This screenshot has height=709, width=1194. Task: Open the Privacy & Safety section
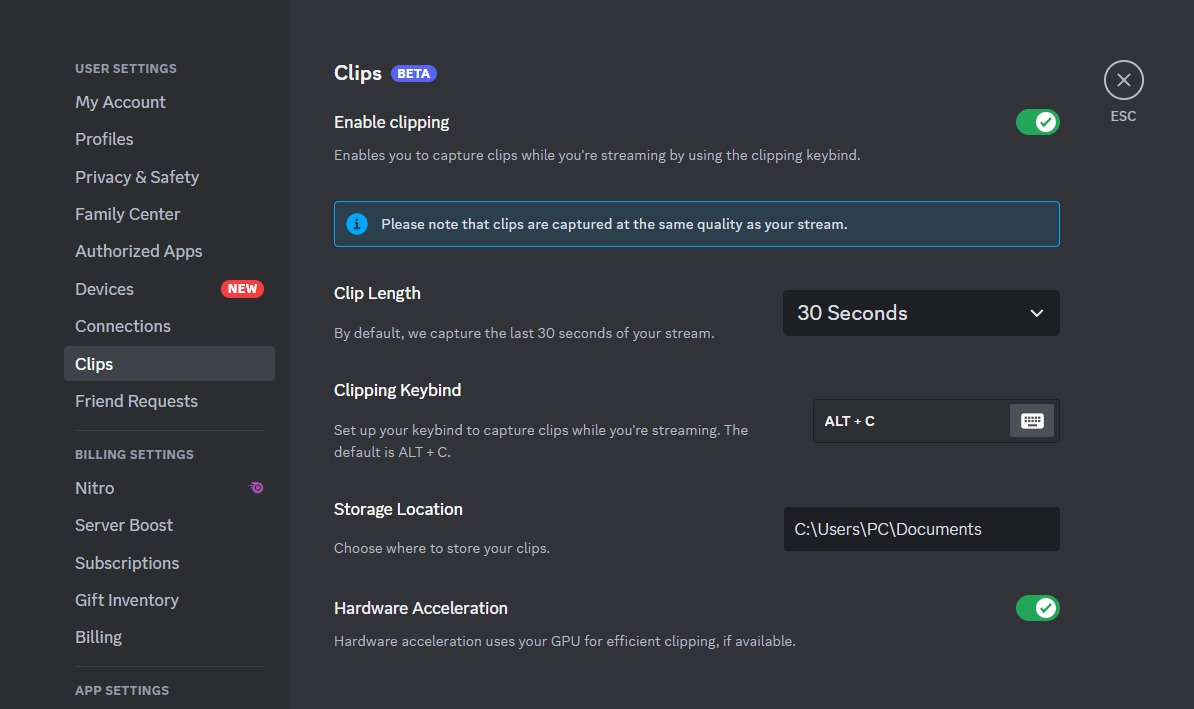pyautogui.click(x=137, y=176)
